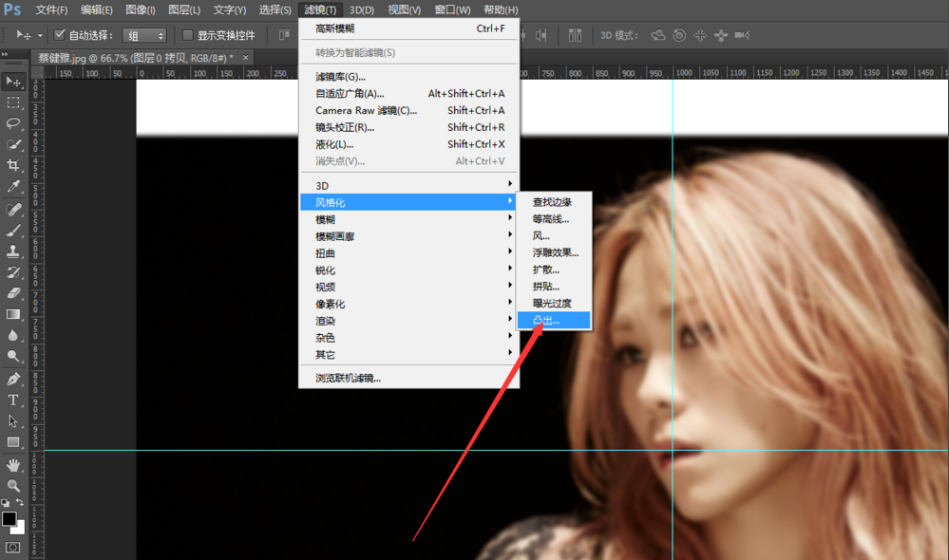The width and height of the screenshot is (949, 560).
Task: Enable the 显示变换控件 checkbox
Action: coord(188,35)
